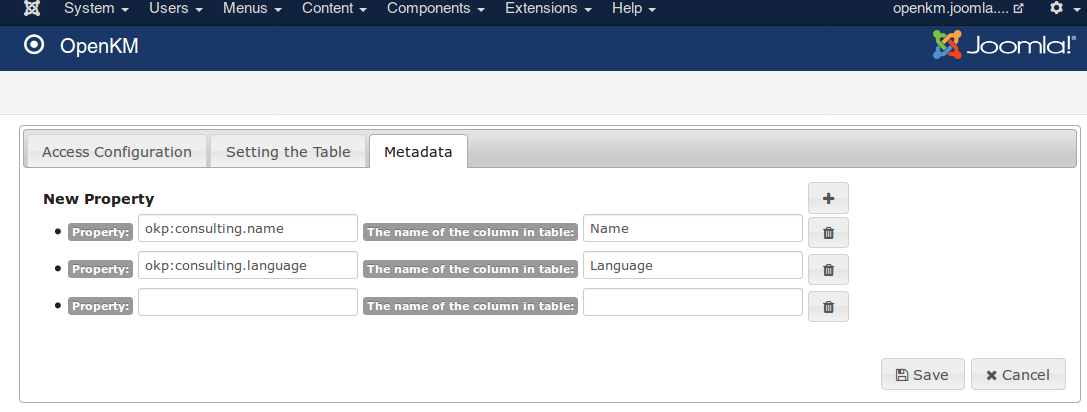Open the Users menu
Viewport: 1087px width, 412px height.
(x=175, y=8)
